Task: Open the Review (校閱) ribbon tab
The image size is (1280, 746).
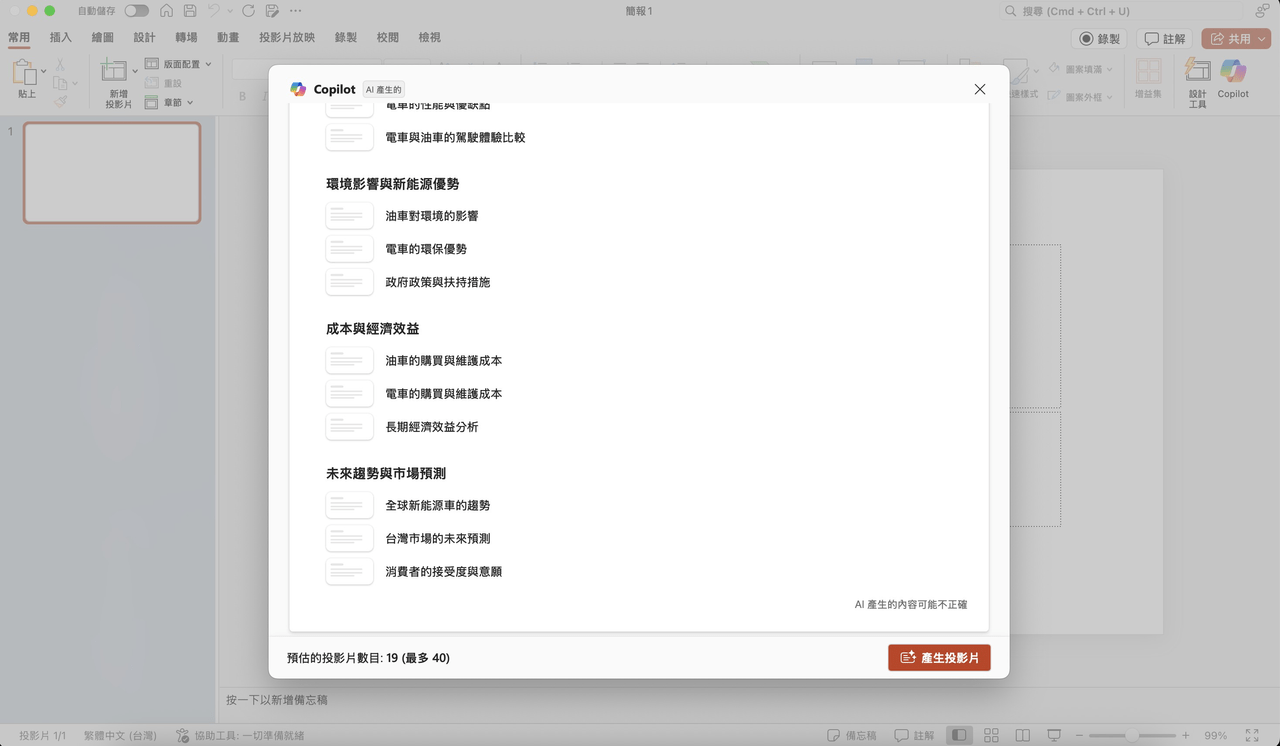Action: [x=388, y=37]
